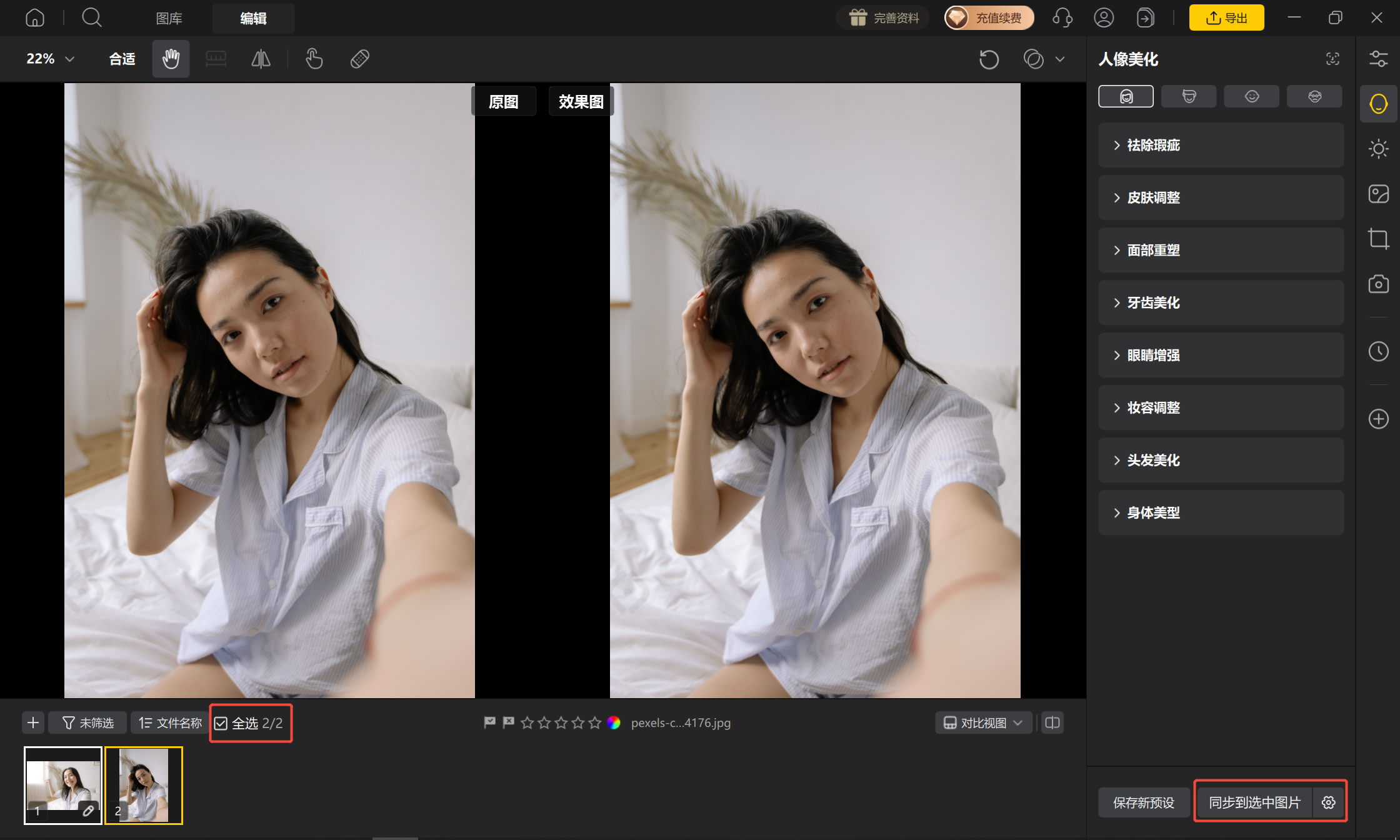Image resolution: width=1400 pixels, height=840 pixels.
Task: Toggle the split compare view icon
Action: pyautogui.click(x=1052, y=722)
